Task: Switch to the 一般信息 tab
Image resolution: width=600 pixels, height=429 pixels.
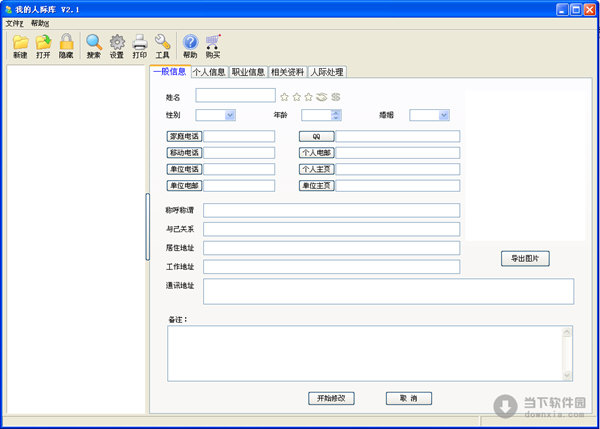Action: click(170, 72)
